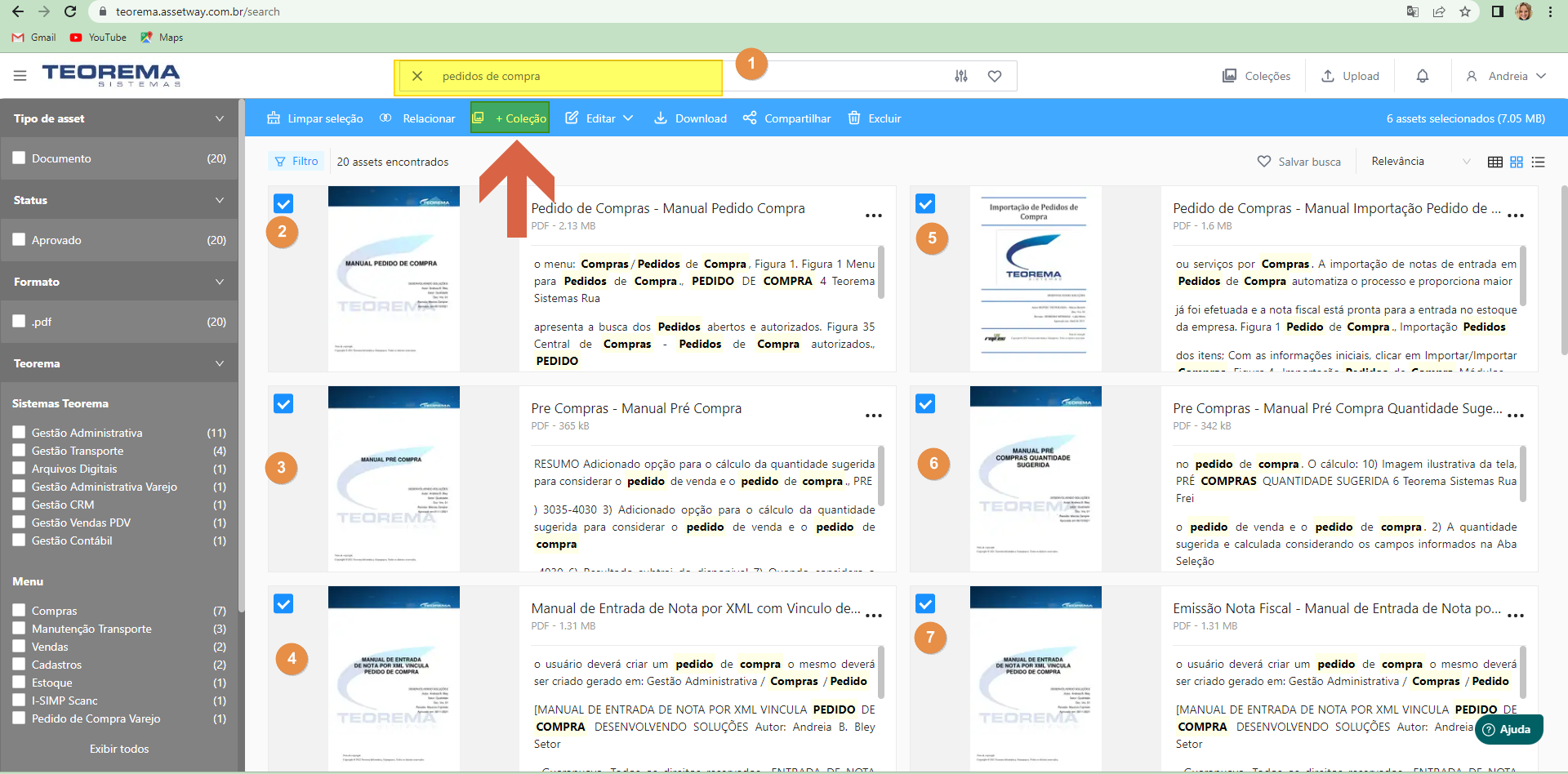1568x774 pixels.
Task: Clear the search text with the X icon
Action: coord(417,76)
